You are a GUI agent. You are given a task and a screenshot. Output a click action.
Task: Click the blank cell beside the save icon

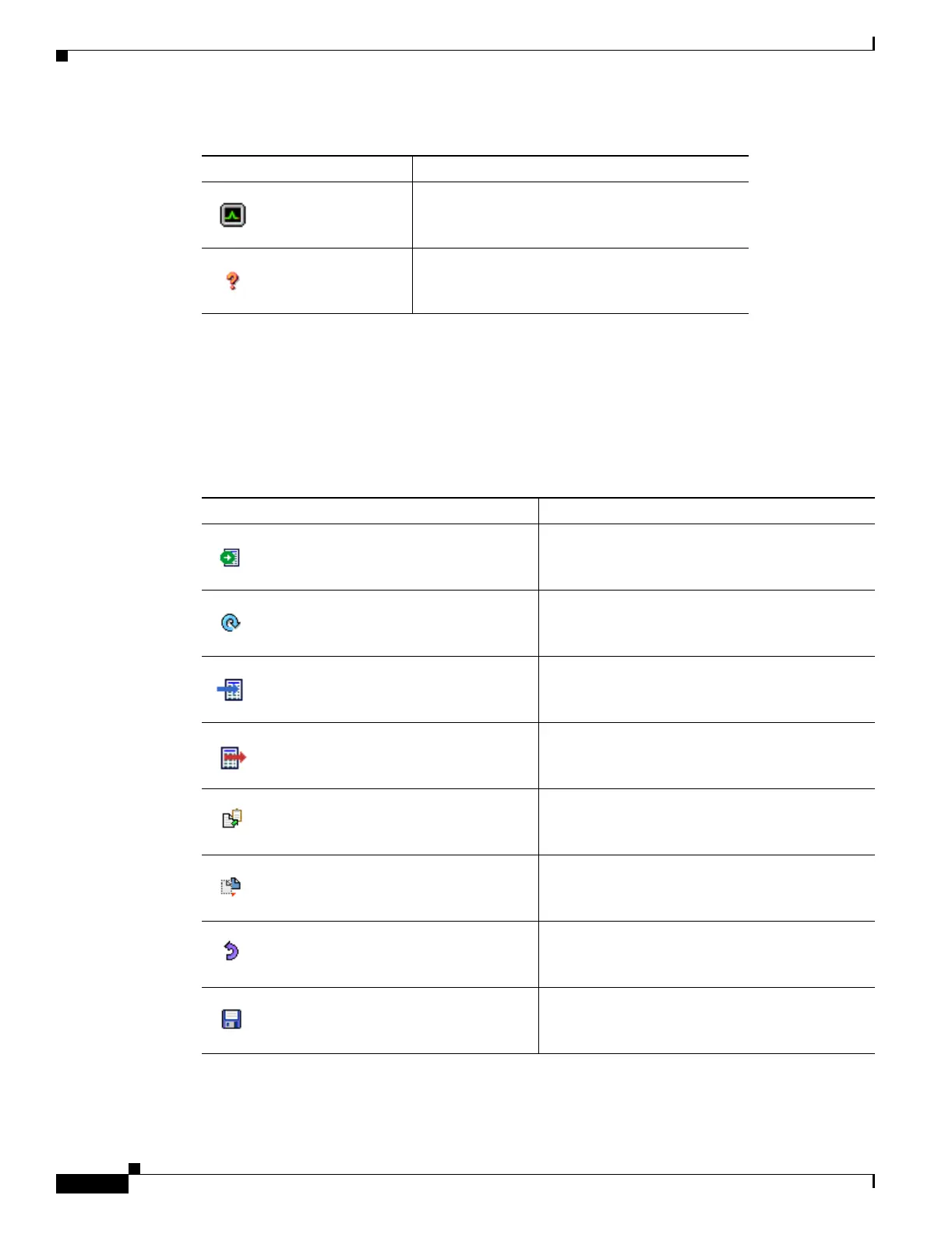707,1021
